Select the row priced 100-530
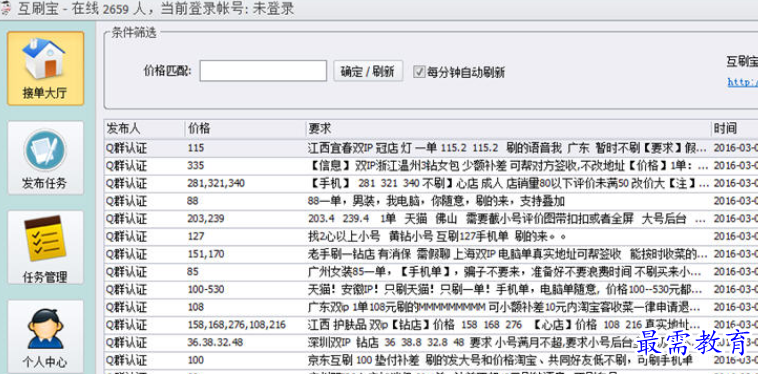Viewport: 758px width, 374px height. coord(431,290)
